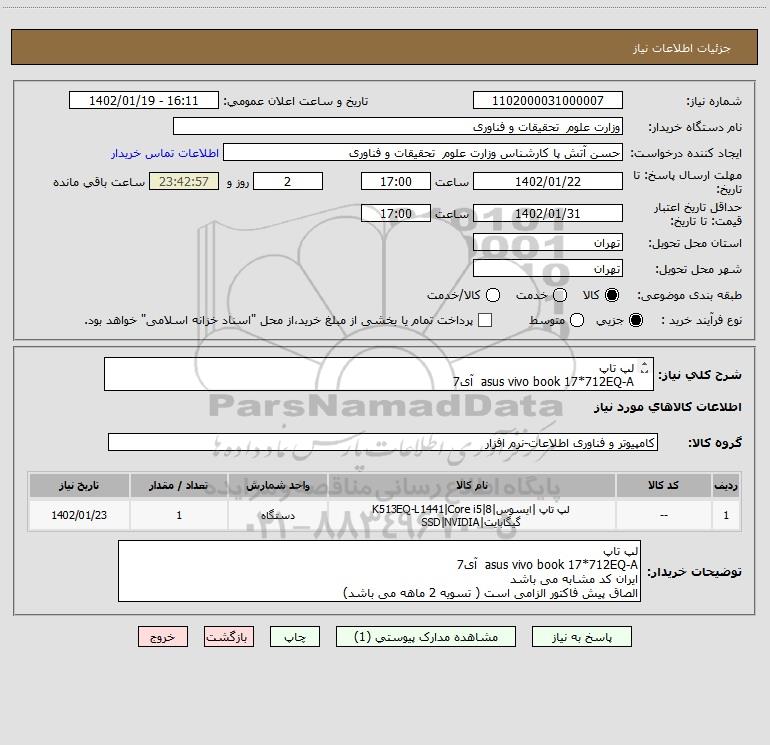Select جزیی purchase process type

(635, 320)
